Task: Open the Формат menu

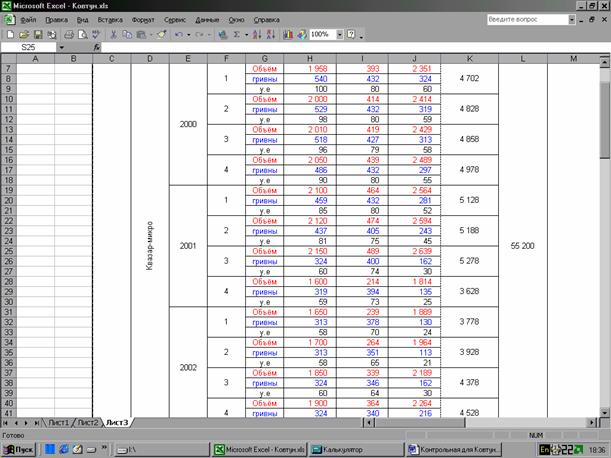Action: click(143, 19)
